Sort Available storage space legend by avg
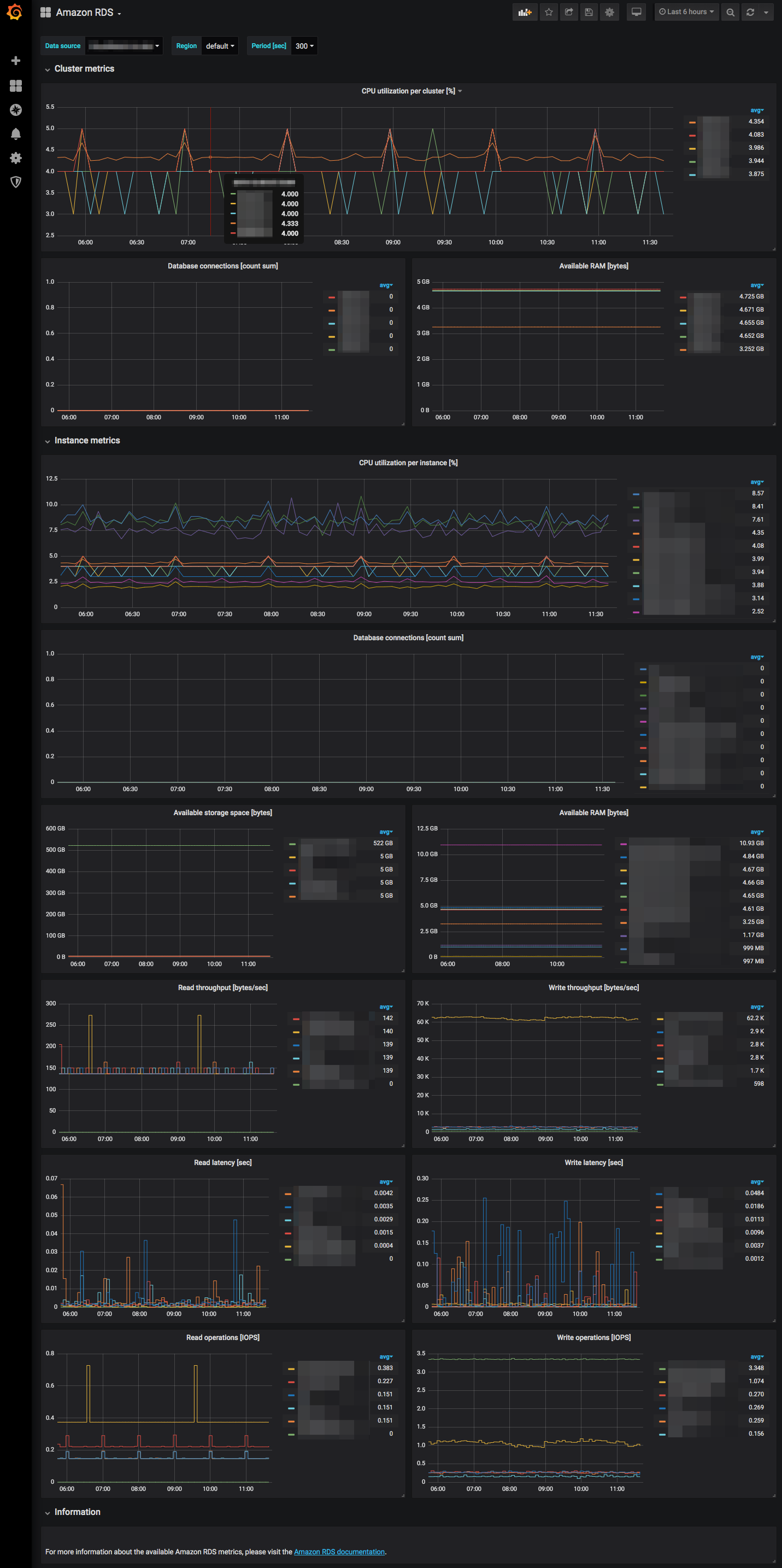This screenshot has height=1568, width=782. click(x=386, y=832)
